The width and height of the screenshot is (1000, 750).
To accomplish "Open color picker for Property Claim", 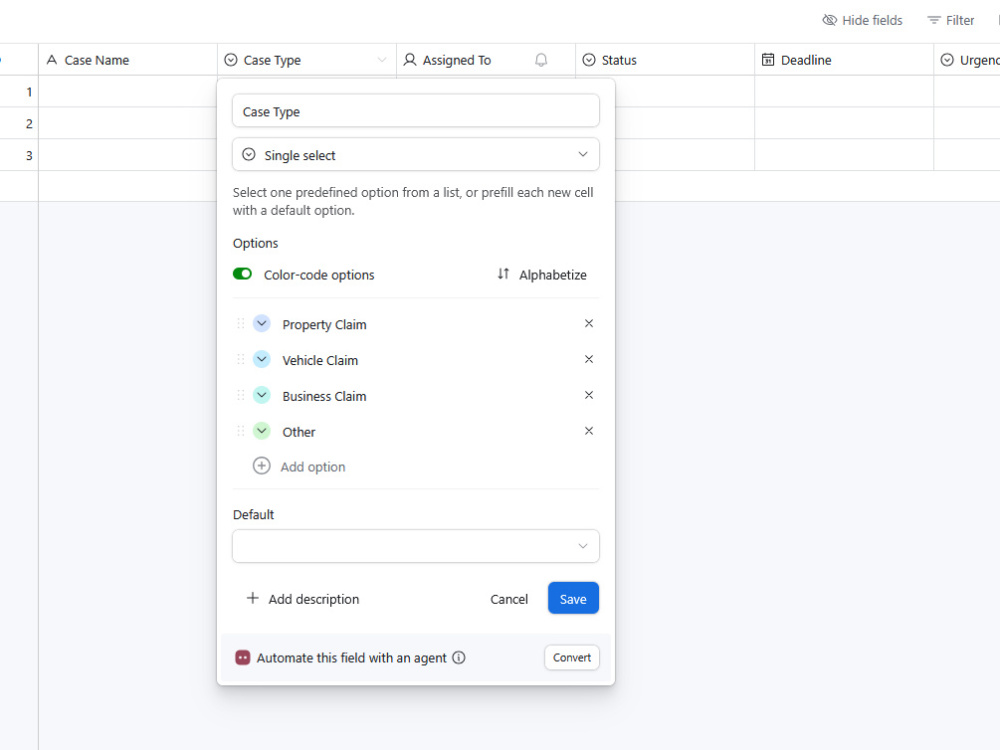I will click(261, 323).
